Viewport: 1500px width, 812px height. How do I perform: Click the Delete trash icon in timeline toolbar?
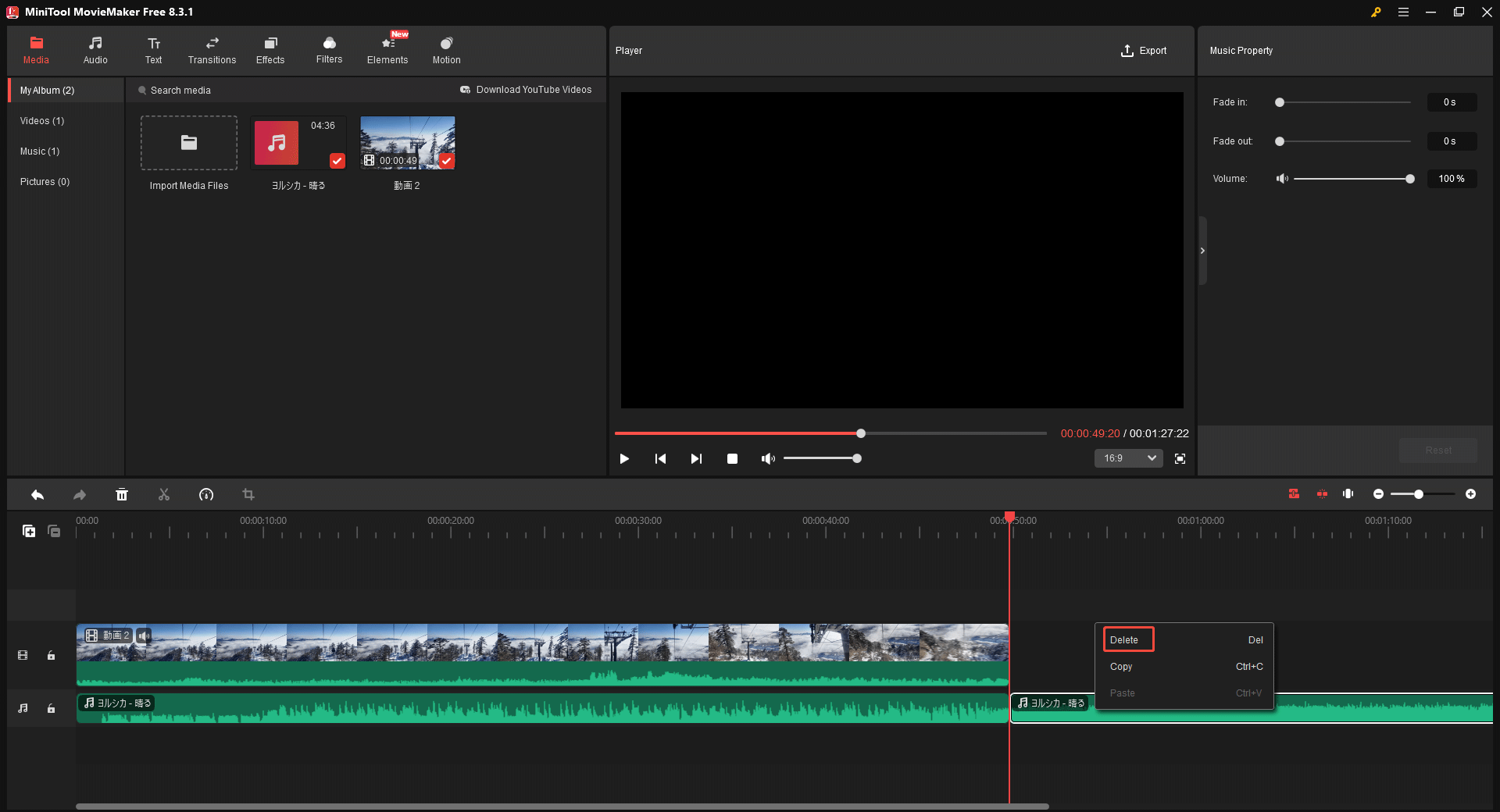point(122,494)
